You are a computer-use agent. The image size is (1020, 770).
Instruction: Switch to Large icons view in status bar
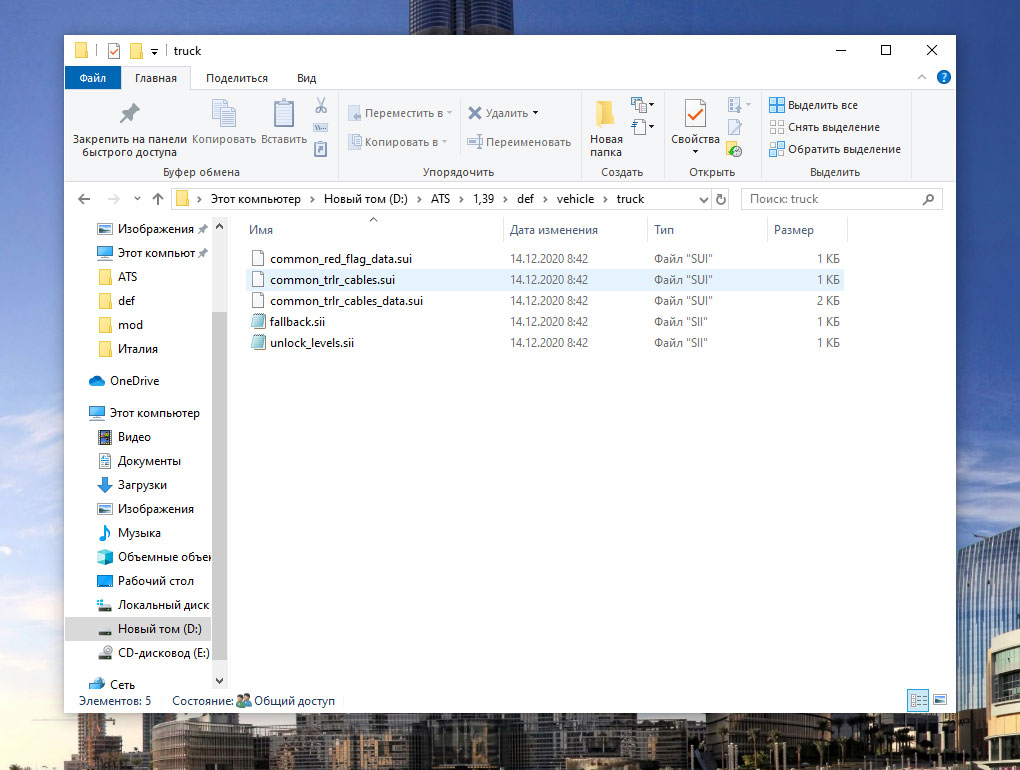(x=940, y=700)
